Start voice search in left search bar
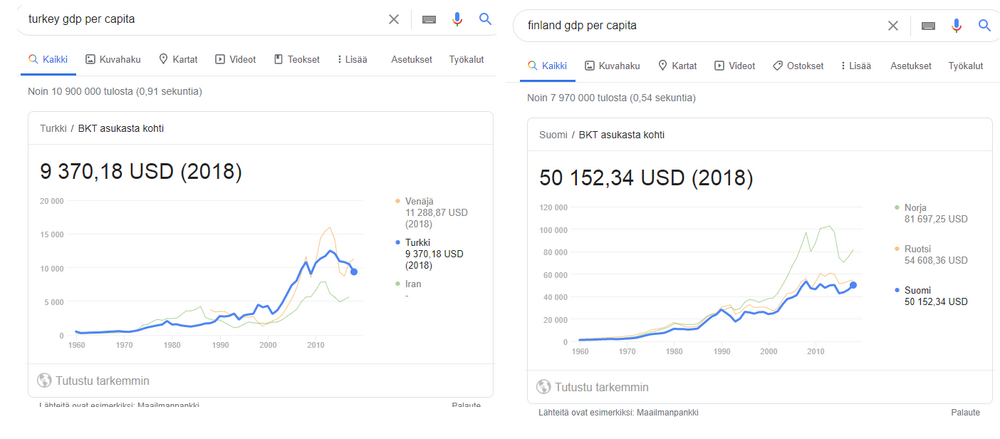The image size is (1000, 439). click(457, 19)
